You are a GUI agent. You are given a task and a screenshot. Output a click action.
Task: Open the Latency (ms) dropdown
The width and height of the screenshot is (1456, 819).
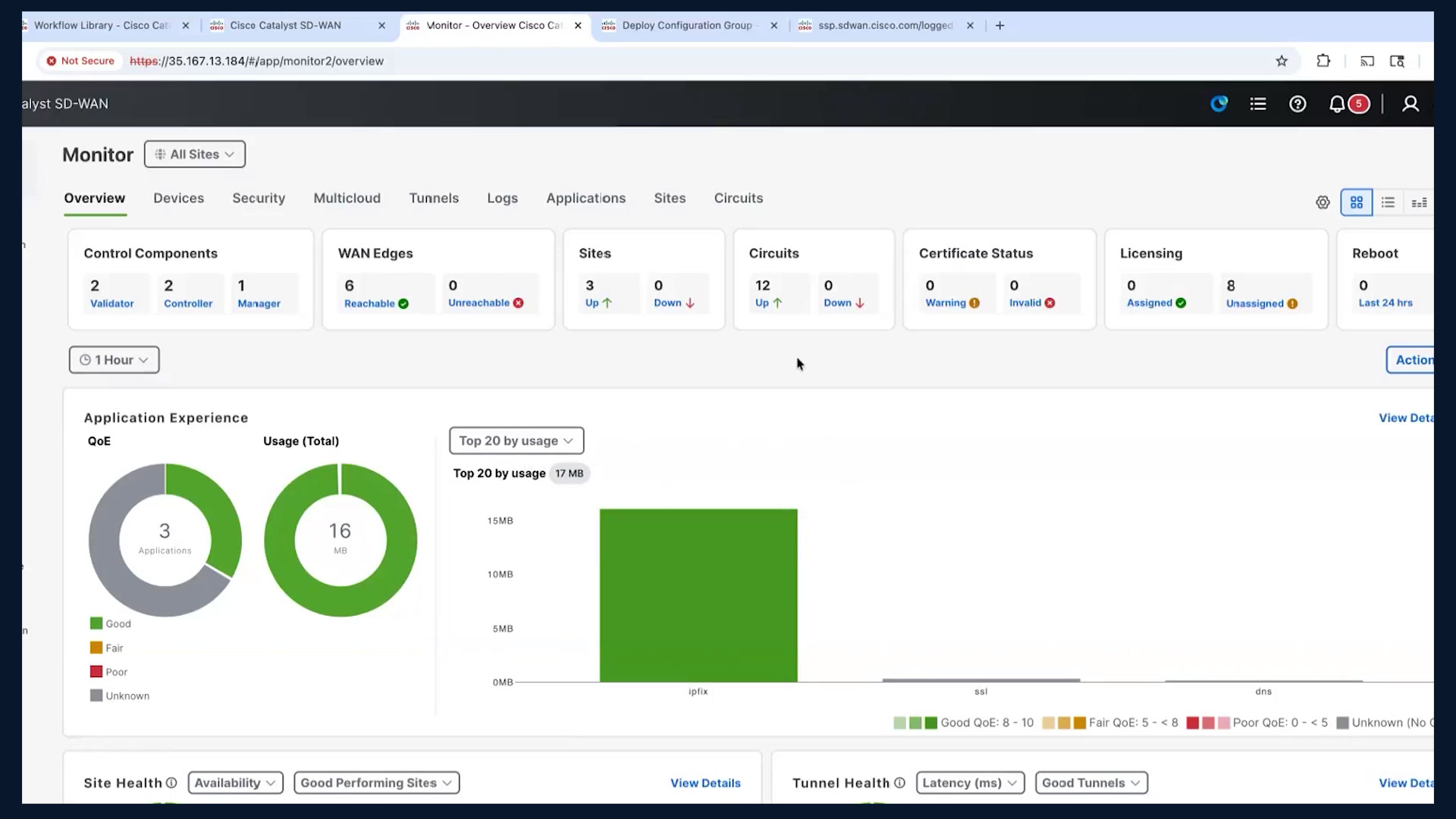[x=970, y=783]
